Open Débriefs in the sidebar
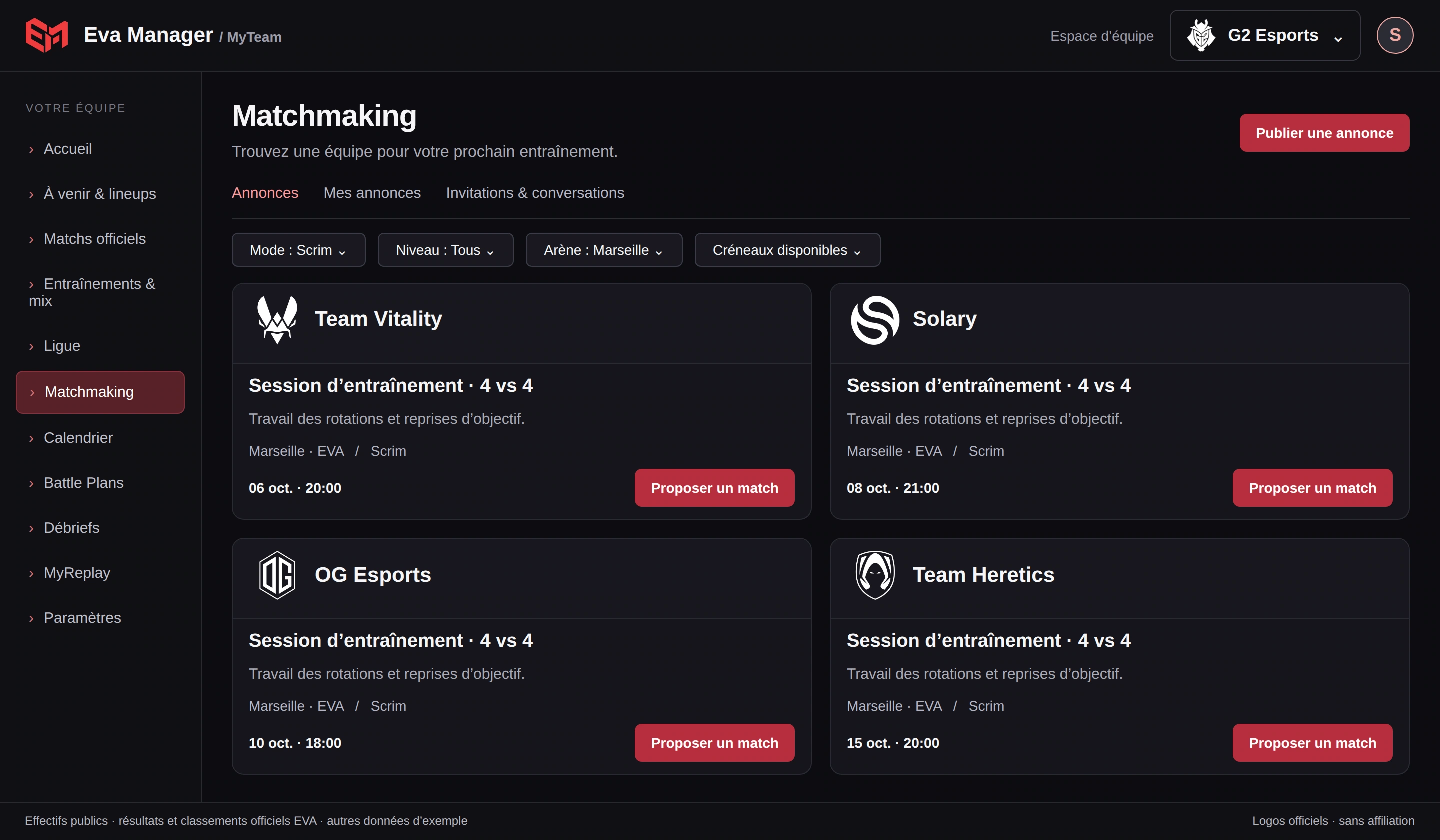Screen dimensions: 1440x840 point(100,528)
